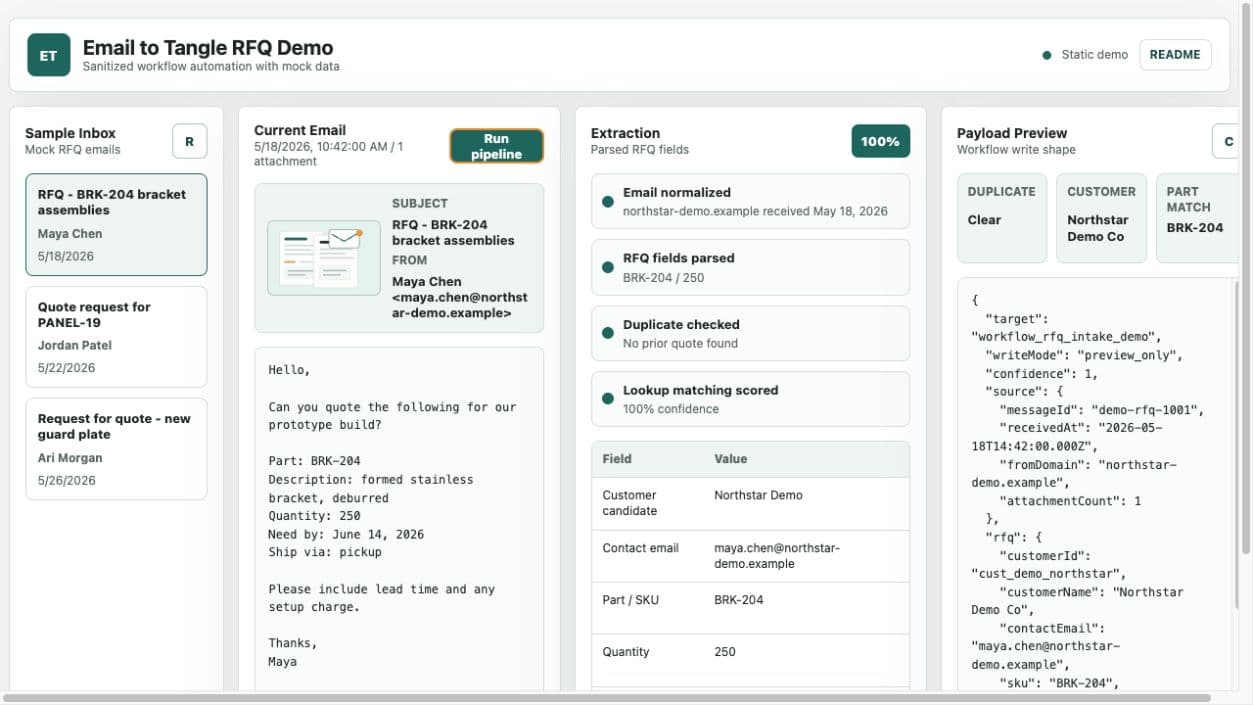
Task: Click the subject text RFQ - BRK-204 bracket assemblies
Action: click(x=453, y=232)
